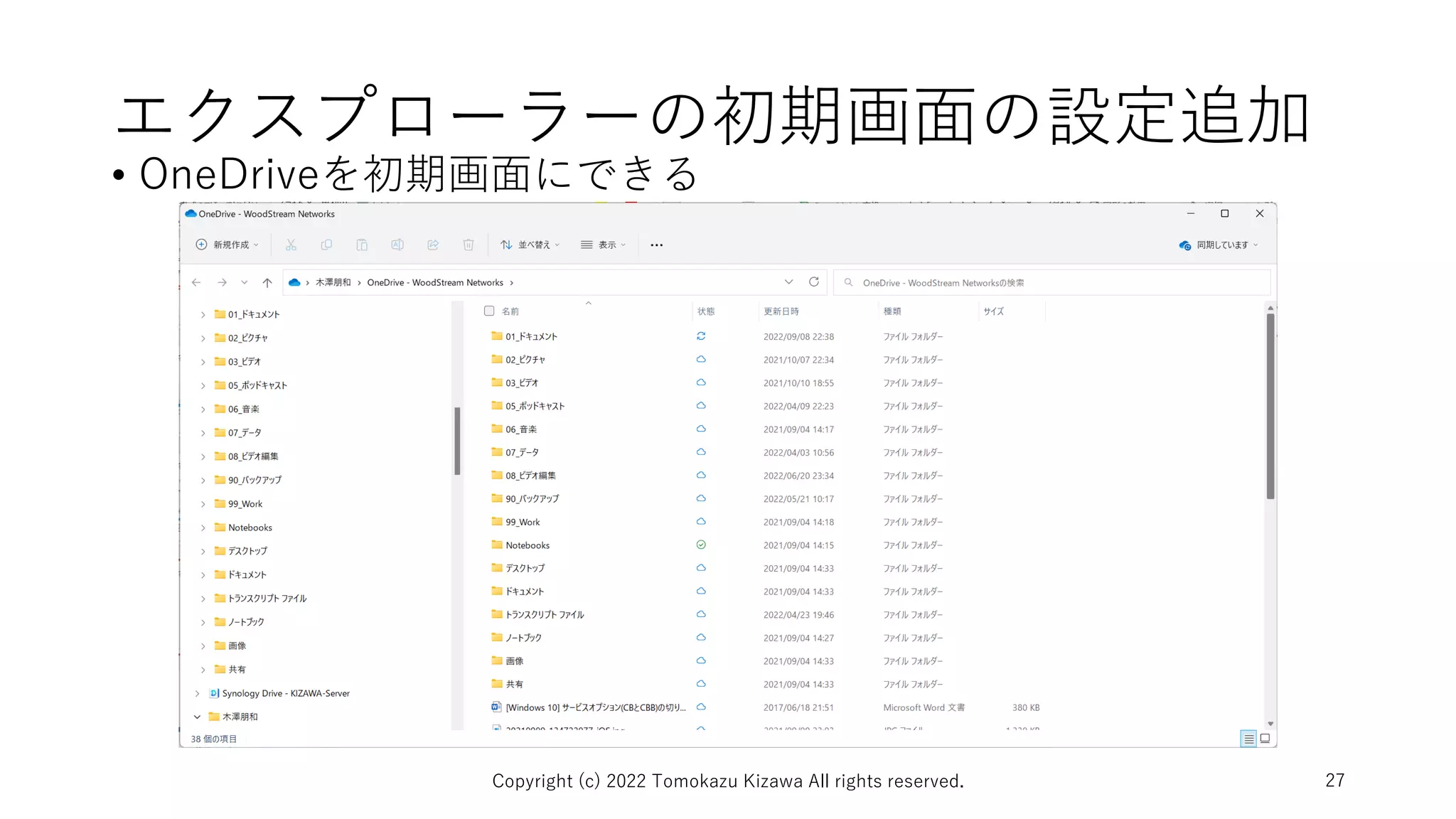Click cloud status icon of 99_Work row
Viewport: 1456px width, 819px height.
pos(701,521)
